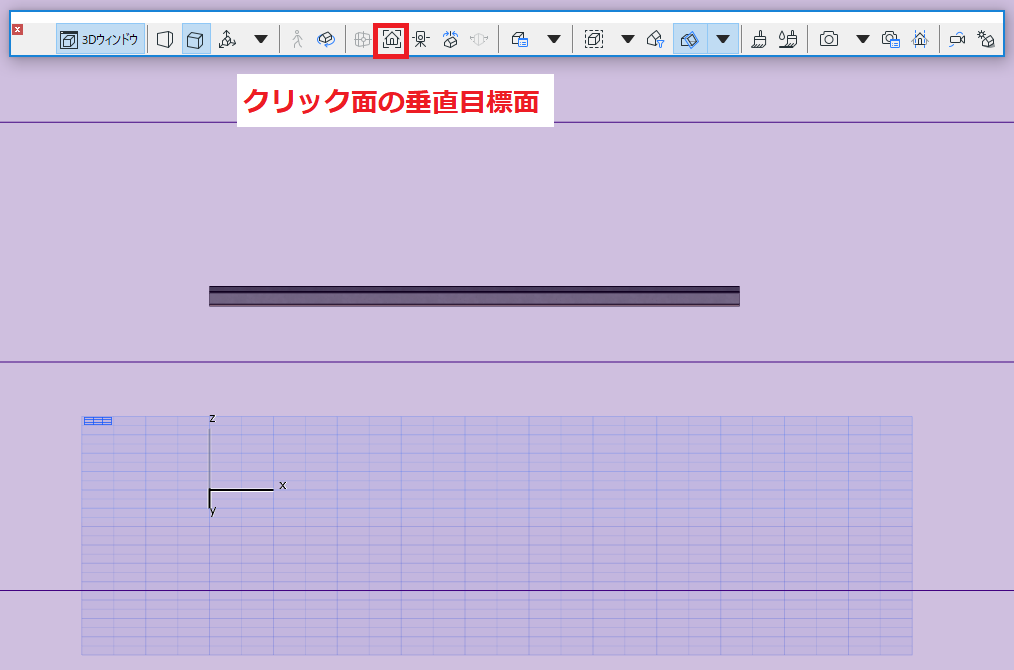Expand the 3D styles dropdown arrow

[x=554, y=39]
